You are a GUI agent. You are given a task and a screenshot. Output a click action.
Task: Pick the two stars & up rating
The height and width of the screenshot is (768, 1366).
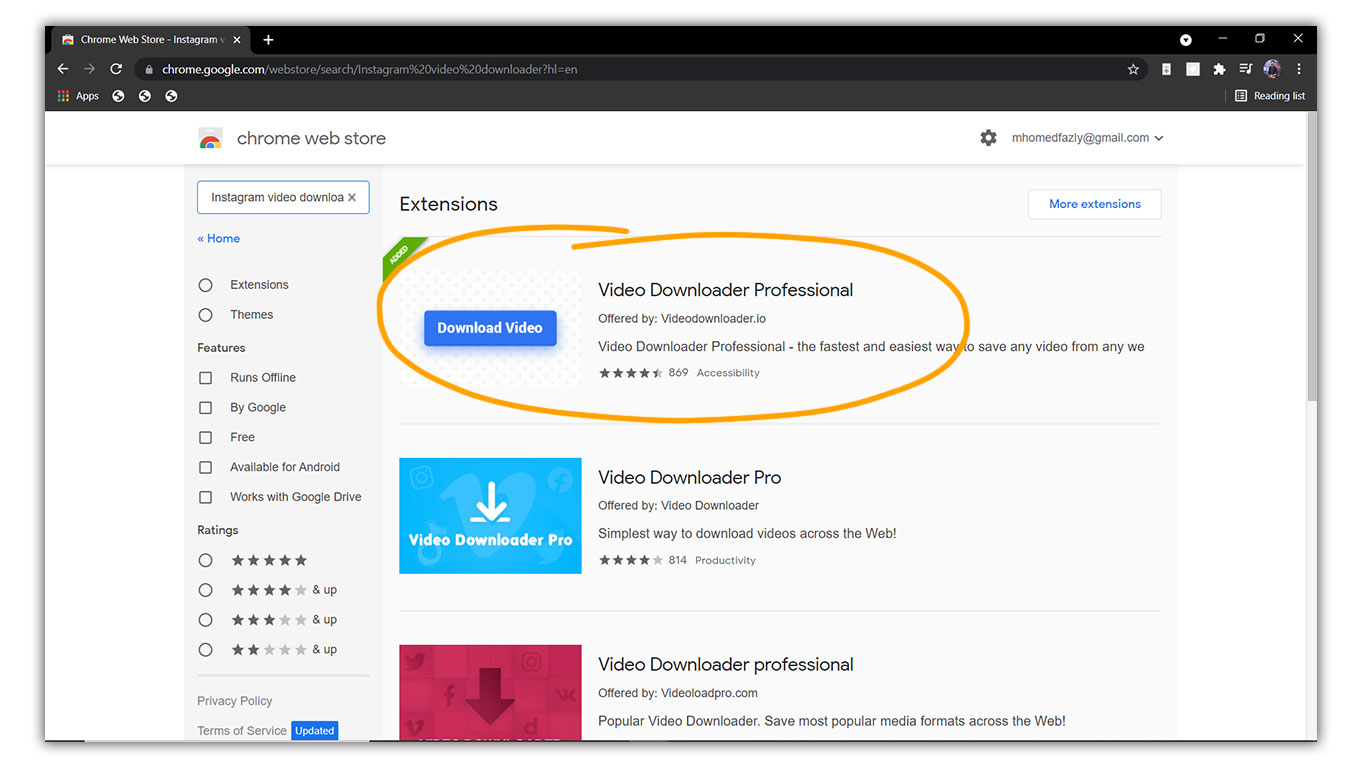(x=206, y=650)
